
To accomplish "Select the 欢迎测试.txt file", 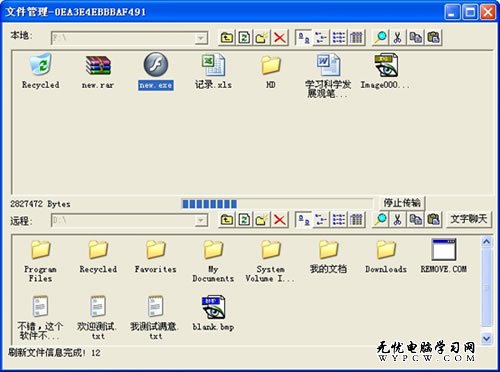I will [x=98, y=318].
